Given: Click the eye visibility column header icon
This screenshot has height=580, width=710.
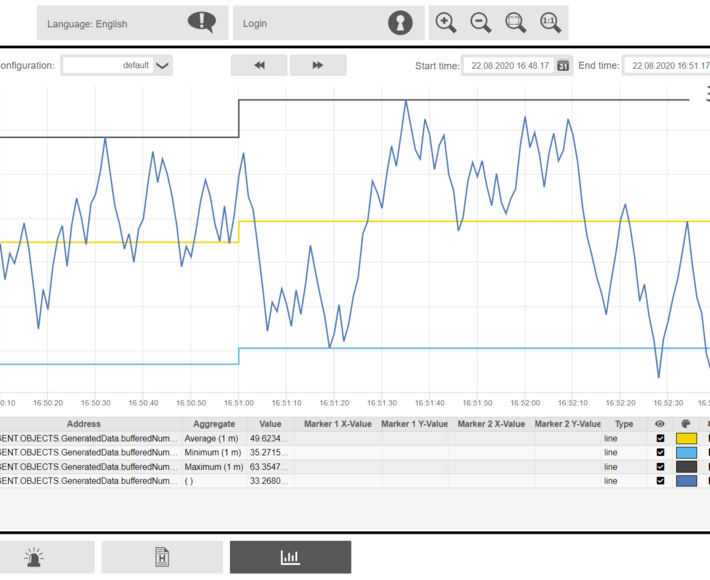Looking at the screenshot, I should point(660,424).
